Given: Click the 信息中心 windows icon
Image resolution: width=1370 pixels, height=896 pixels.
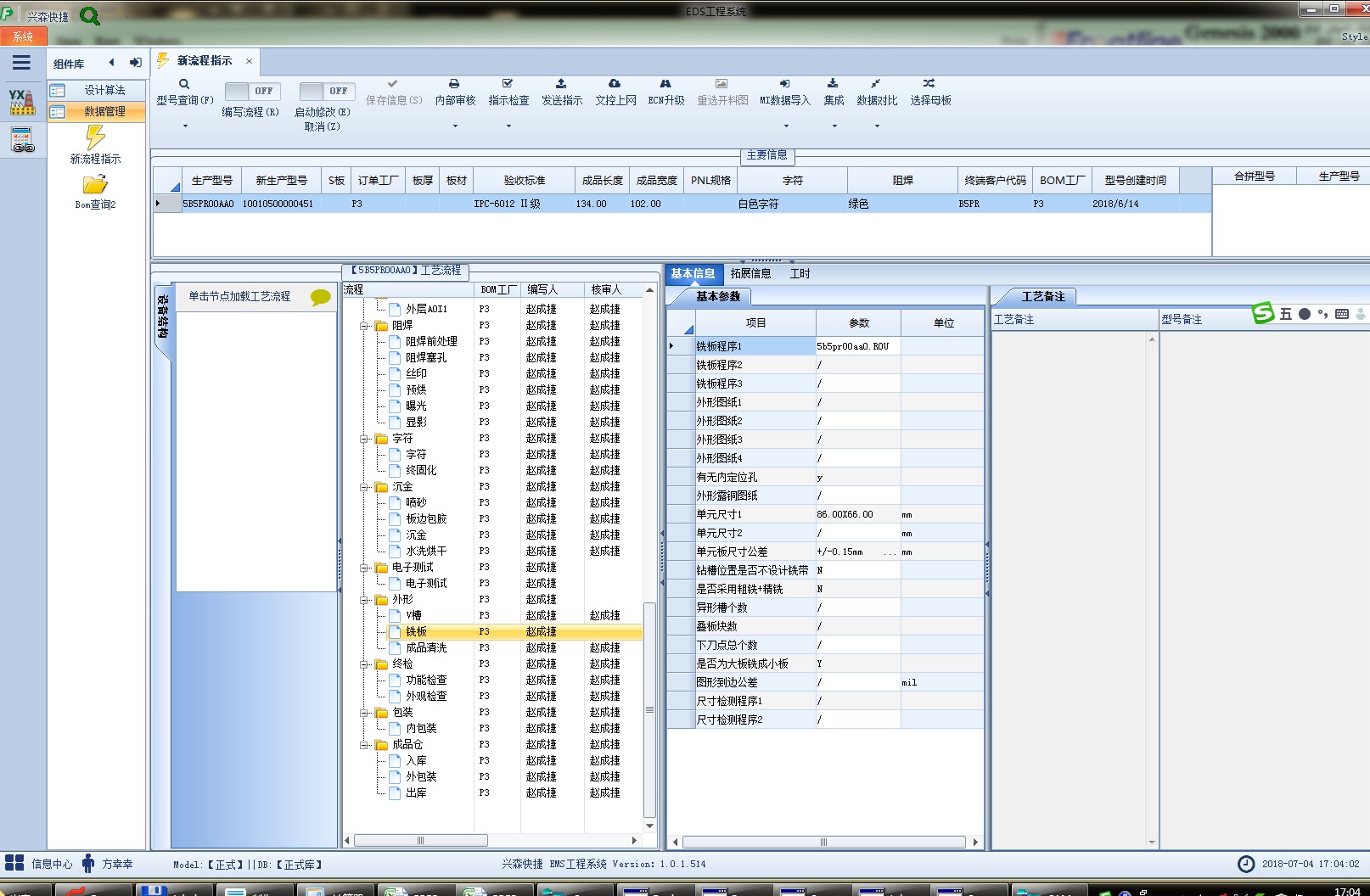Looking at the screenshot, I should [x=14, y=864].
